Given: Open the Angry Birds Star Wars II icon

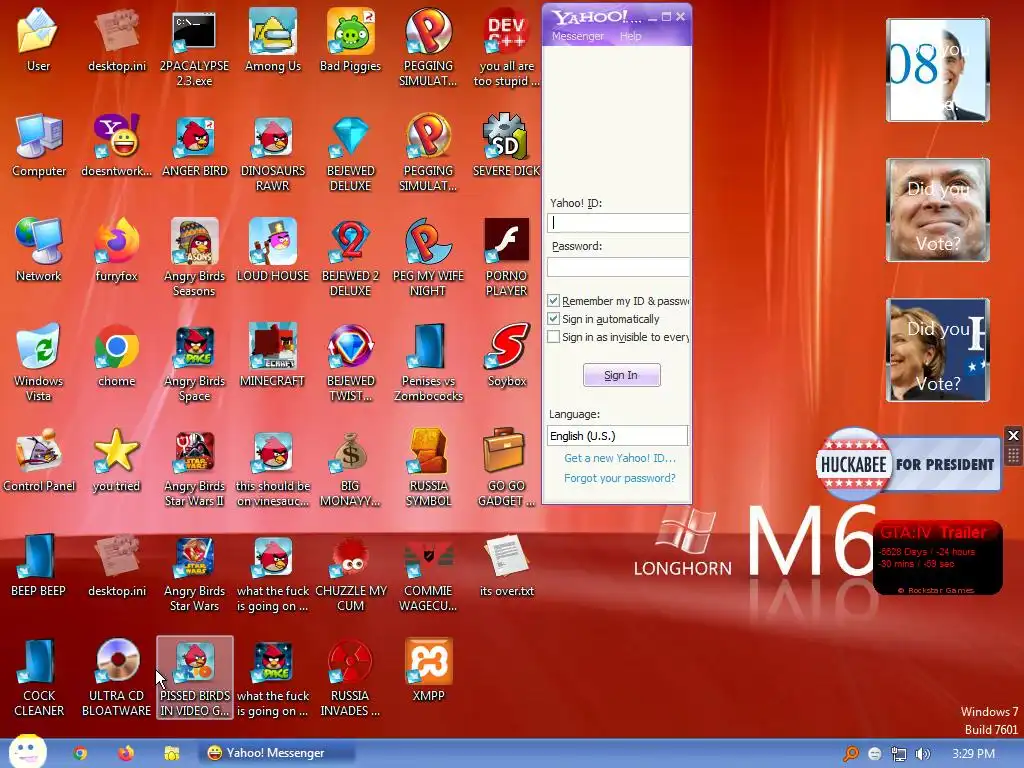Looking at the screenshot, I should coord(194,467).
